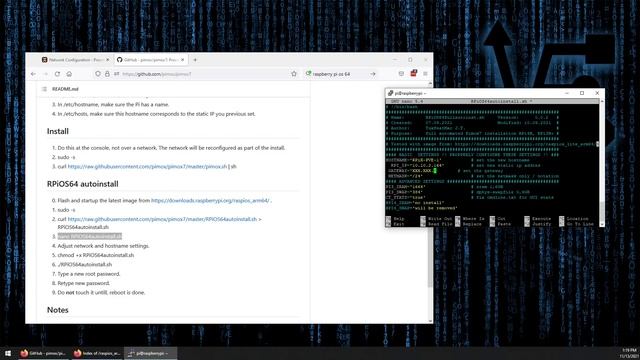Click the search go arrow in Firefox
The image size is (640, 360).
click(373, 74)
